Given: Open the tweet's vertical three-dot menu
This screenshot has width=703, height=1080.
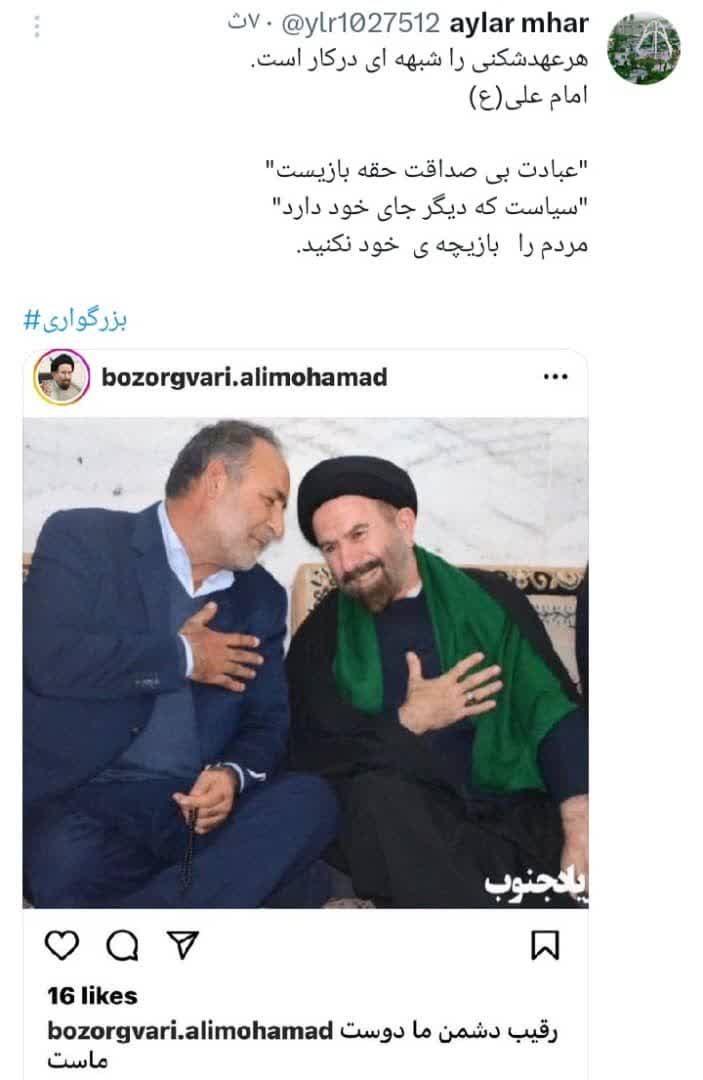Looking at the screenshot, I should [x=36, y=26].
